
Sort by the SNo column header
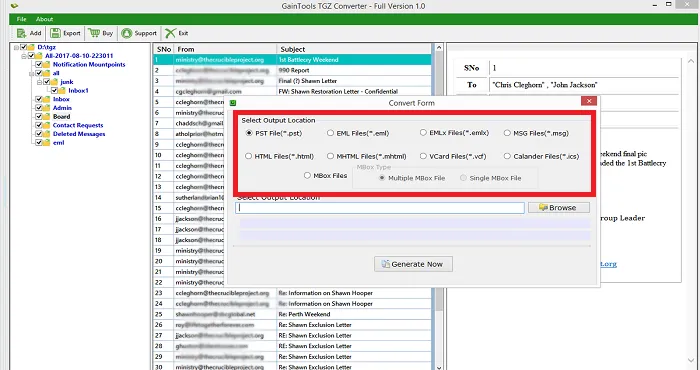click(164, 49)
